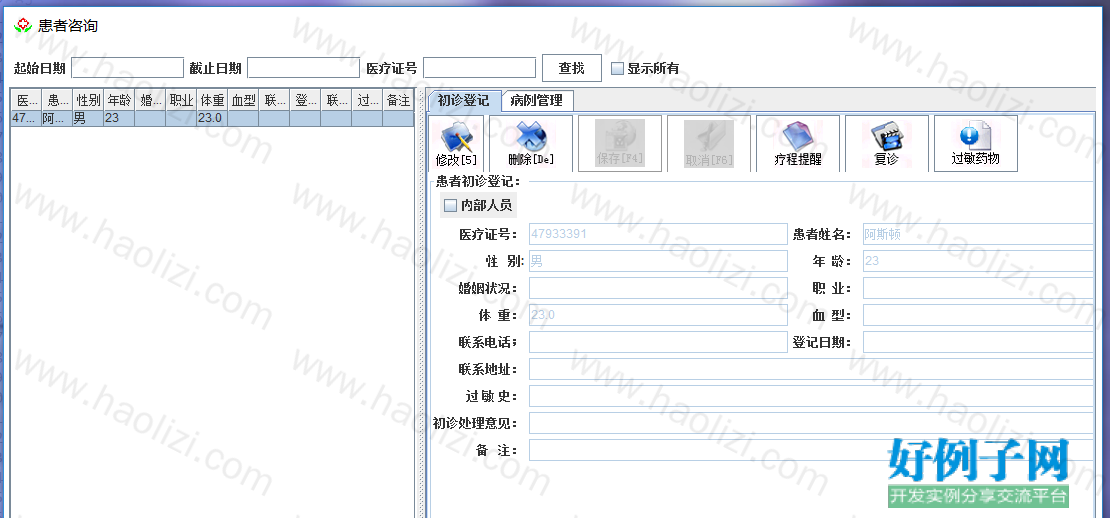Click the 年龄 column header

(x=119, y=100)
